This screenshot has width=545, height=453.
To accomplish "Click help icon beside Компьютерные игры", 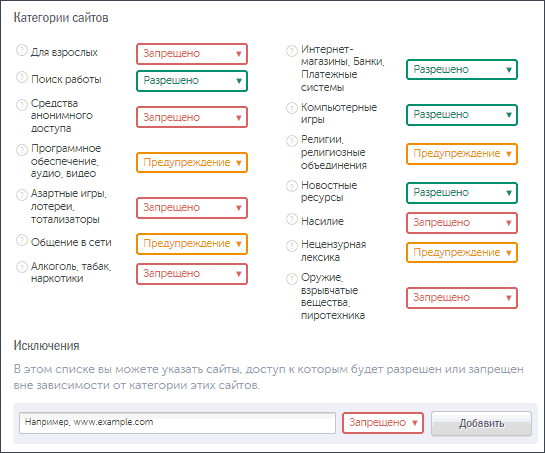I will pos(292,108).
